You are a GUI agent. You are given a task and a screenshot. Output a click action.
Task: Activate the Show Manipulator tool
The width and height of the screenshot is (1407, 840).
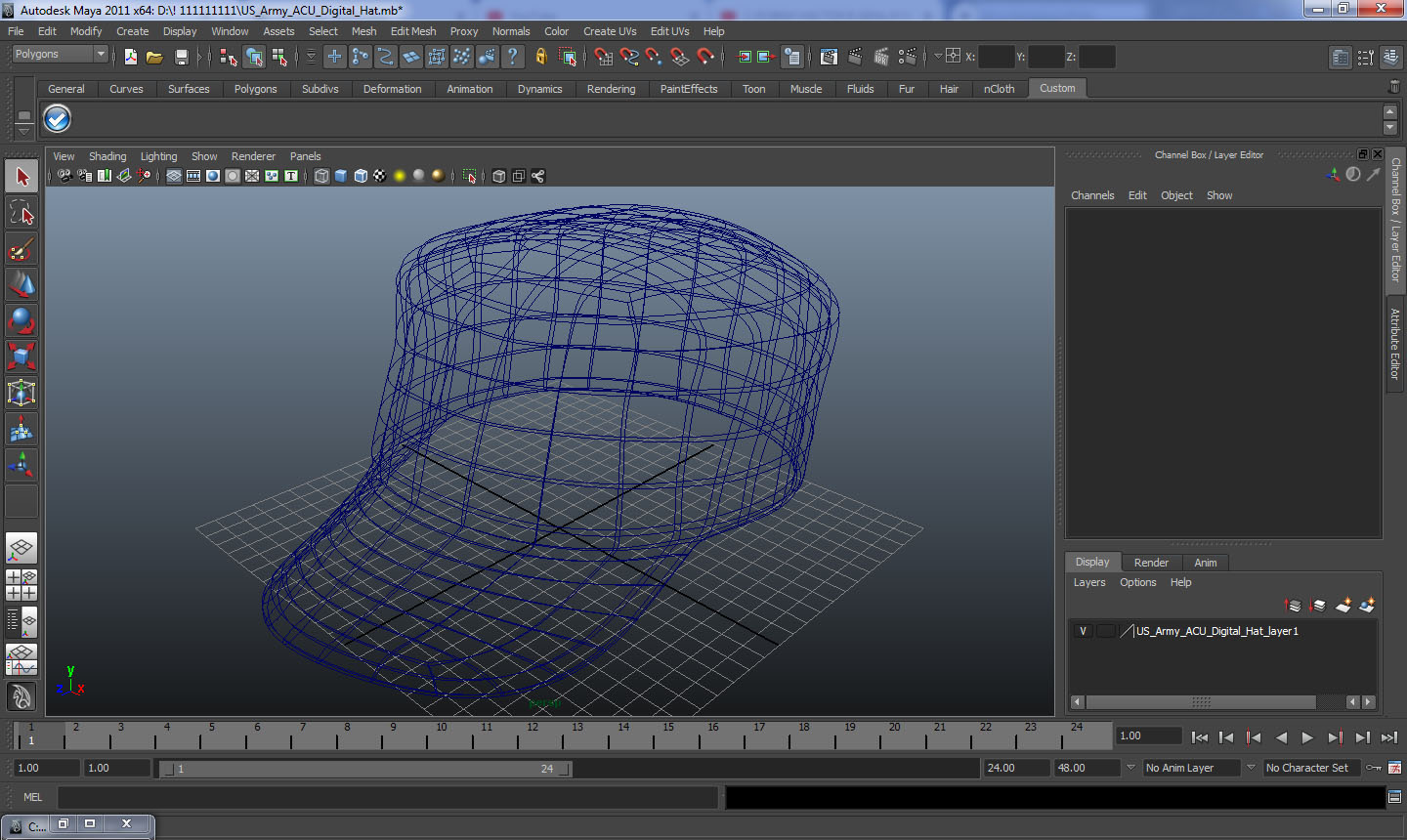pyautogui.click(x=21, y=465)
